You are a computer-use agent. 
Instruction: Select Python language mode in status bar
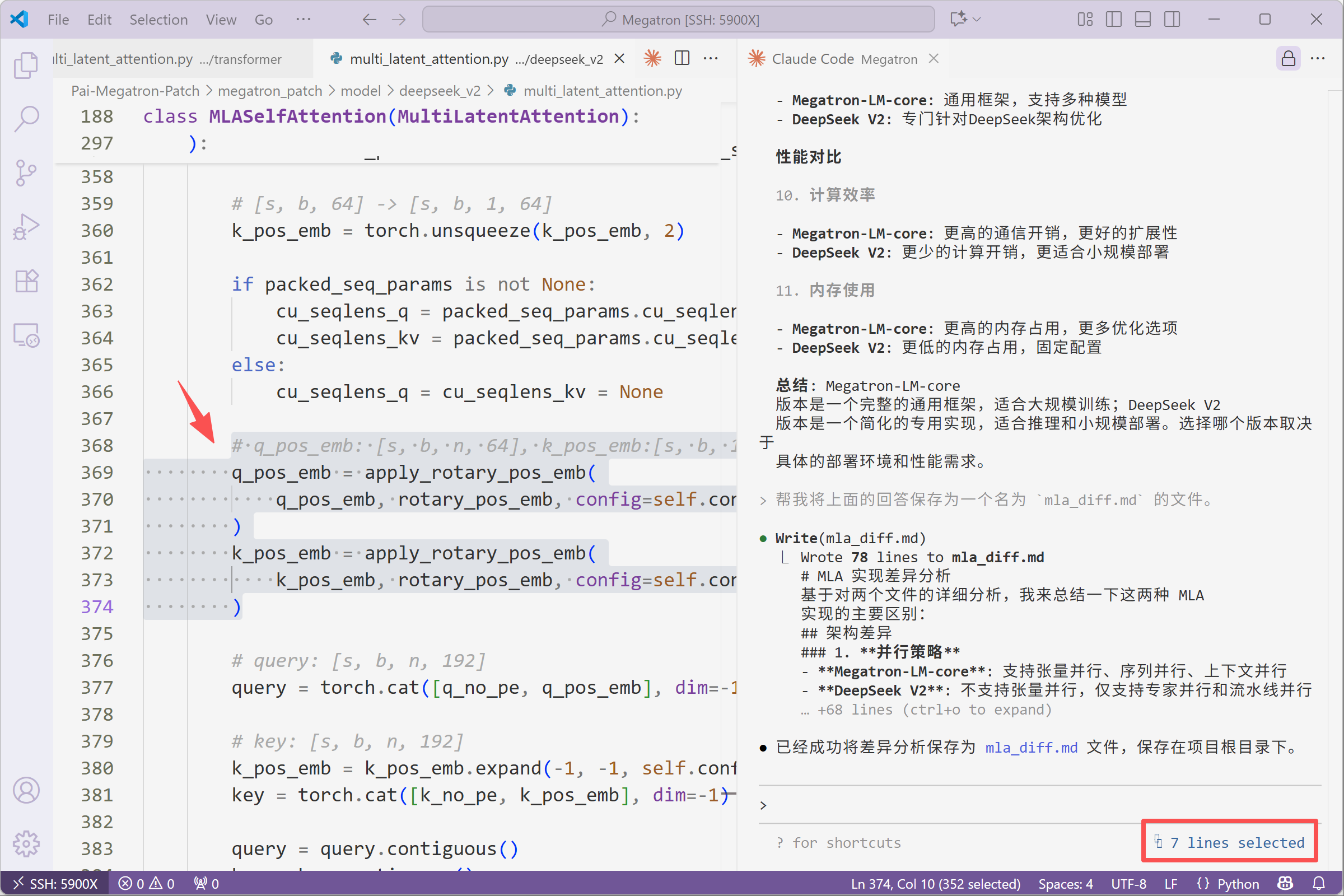1238,884
